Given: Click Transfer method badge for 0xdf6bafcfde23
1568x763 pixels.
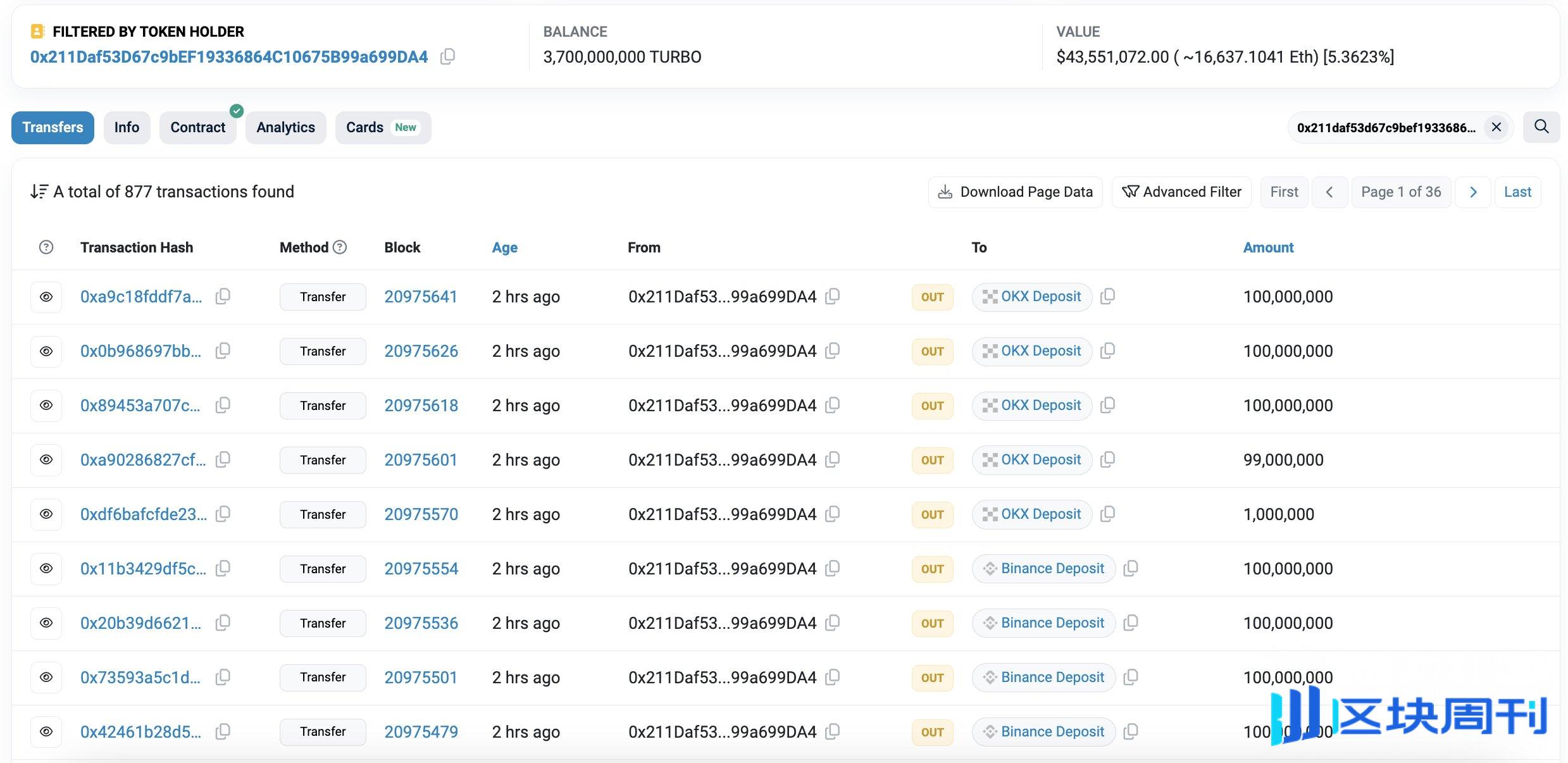Looking at the screenshot, I should point(323,514).
